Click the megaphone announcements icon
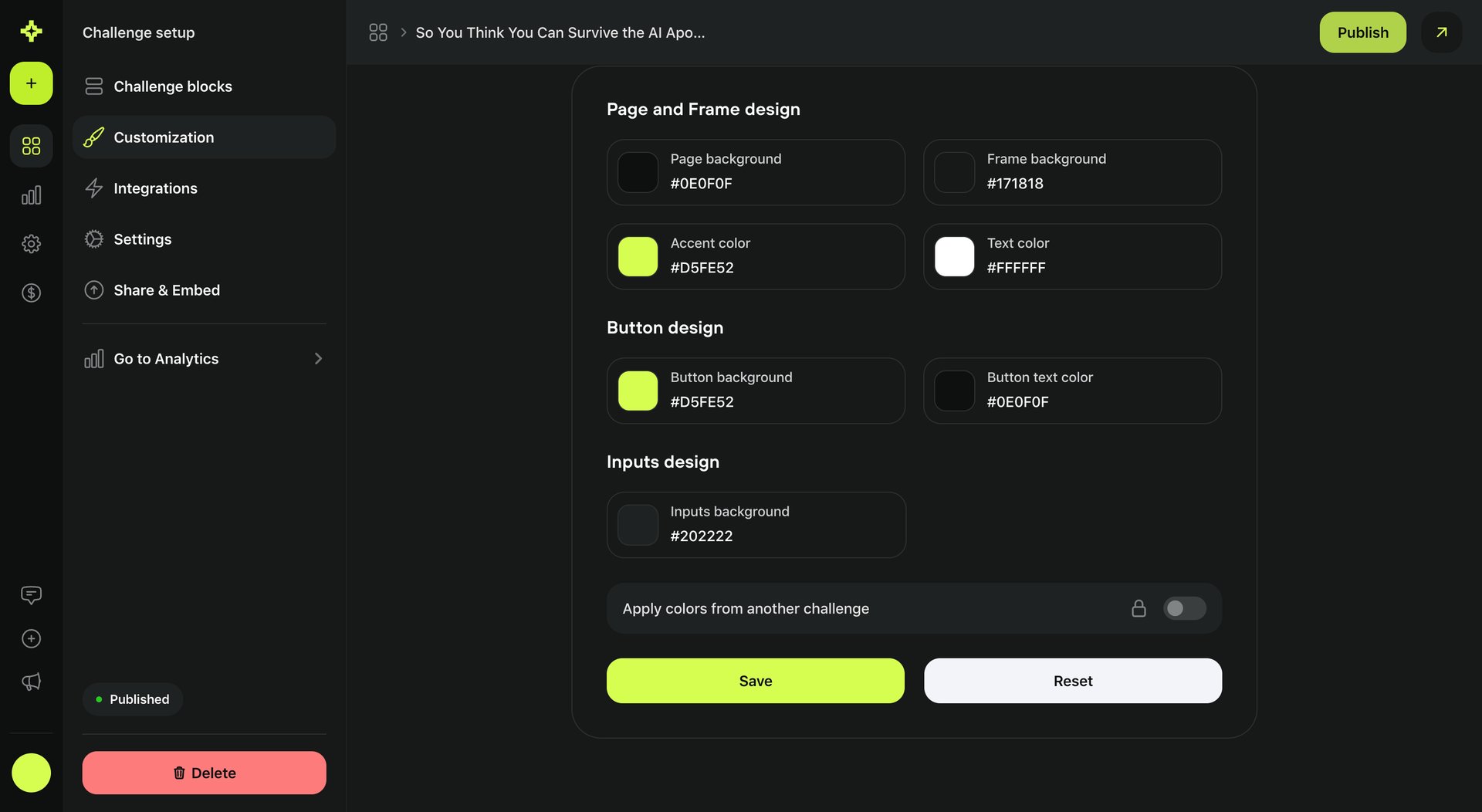The image size is (1482, 812). 31,682
